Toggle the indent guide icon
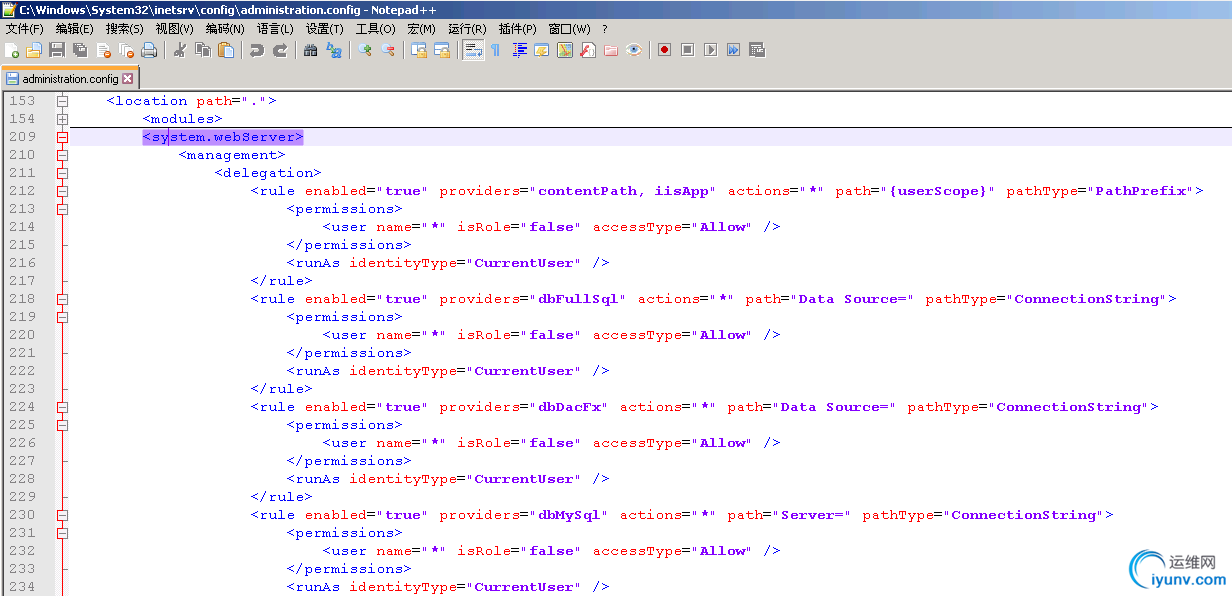This screenshot has height=596, width=1232. click(x=520, y=50)
